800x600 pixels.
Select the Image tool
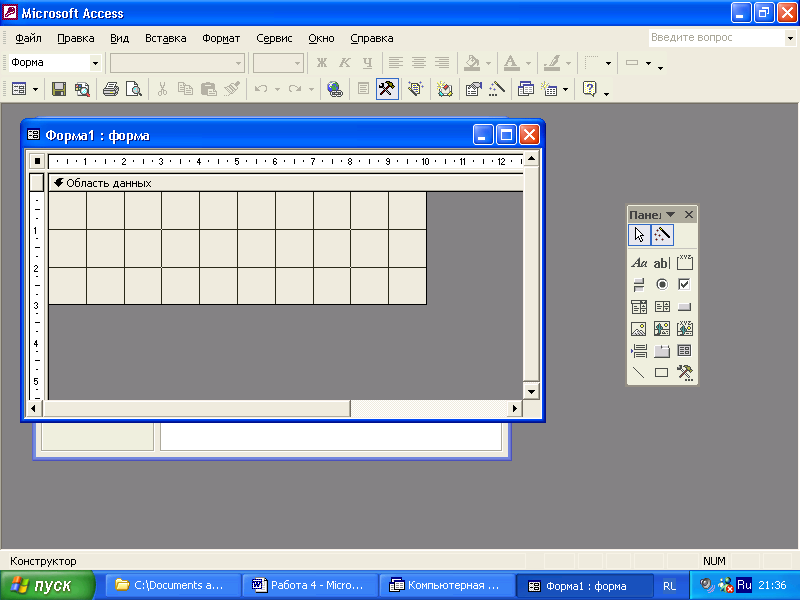click(639, 329)
